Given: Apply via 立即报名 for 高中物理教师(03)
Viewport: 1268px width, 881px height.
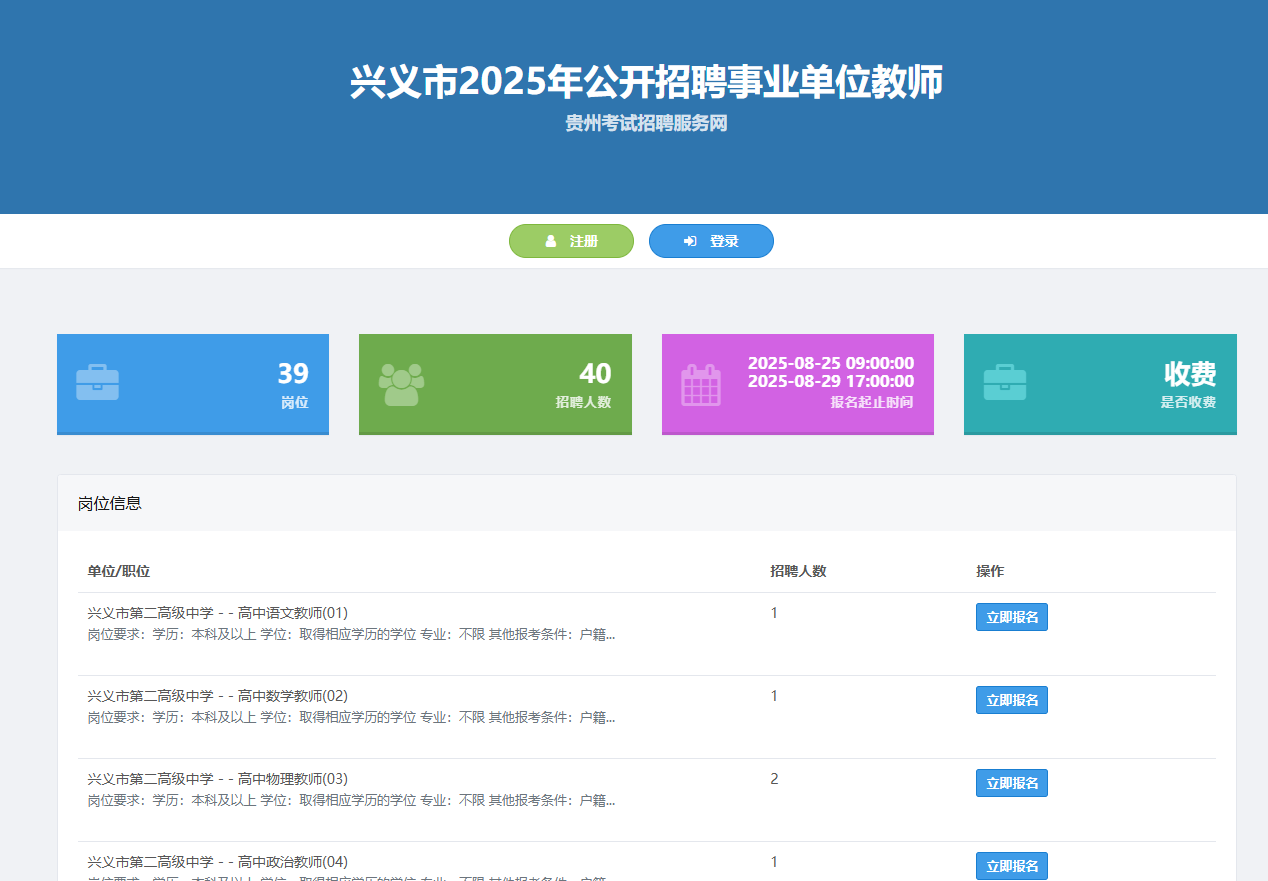Looking at the screenshot, I should (x=1011, y=783).
